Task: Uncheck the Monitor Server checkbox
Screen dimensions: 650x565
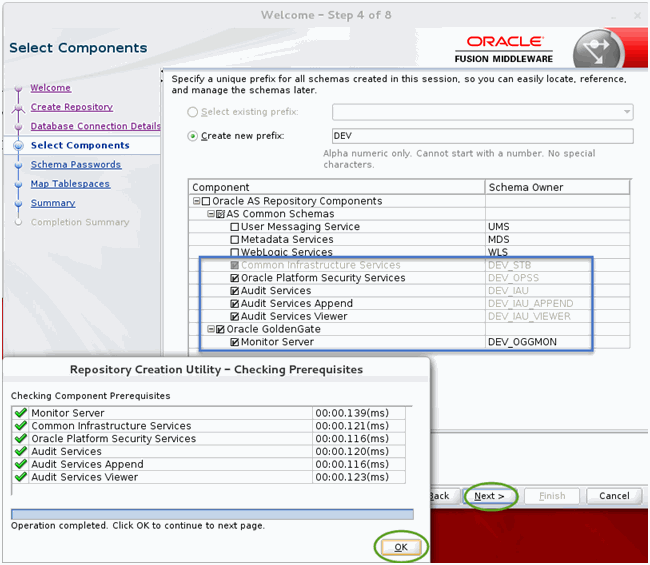Action: click(235, 342)
